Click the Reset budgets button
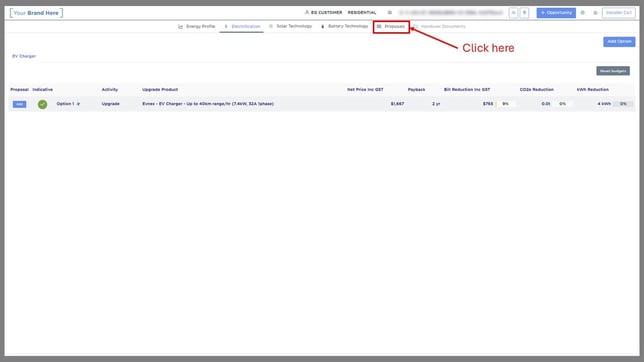This screenshot has height=362, width=644. coord(613,71)
